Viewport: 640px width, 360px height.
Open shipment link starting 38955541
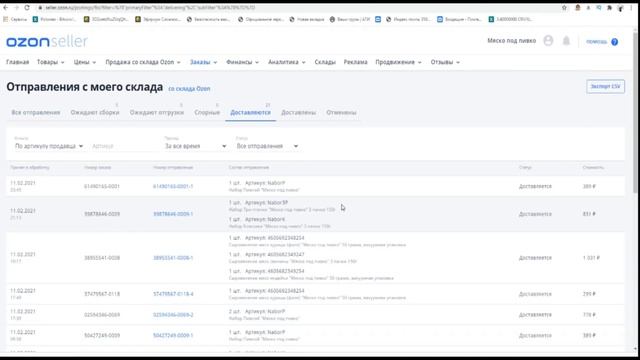[x=173, y=258]
